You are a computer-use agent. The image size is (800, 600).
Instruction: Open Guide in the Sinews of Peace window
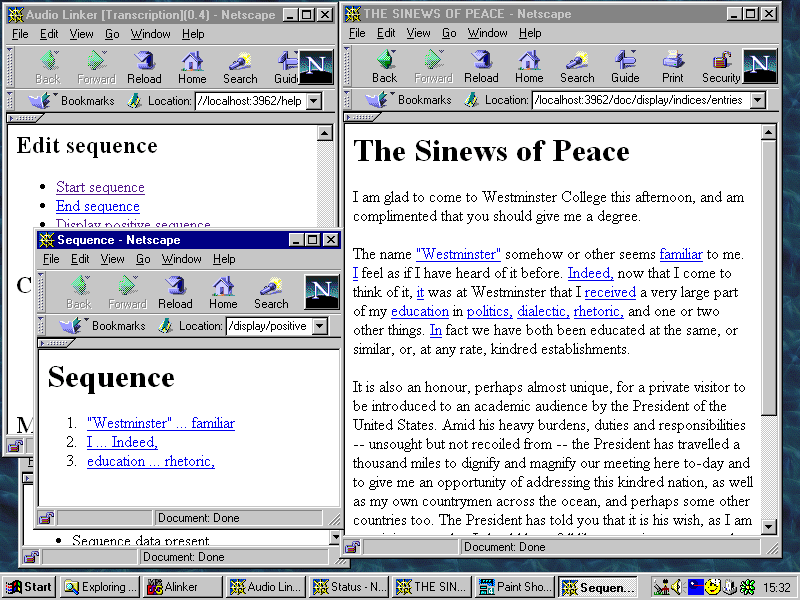point(625,66)
